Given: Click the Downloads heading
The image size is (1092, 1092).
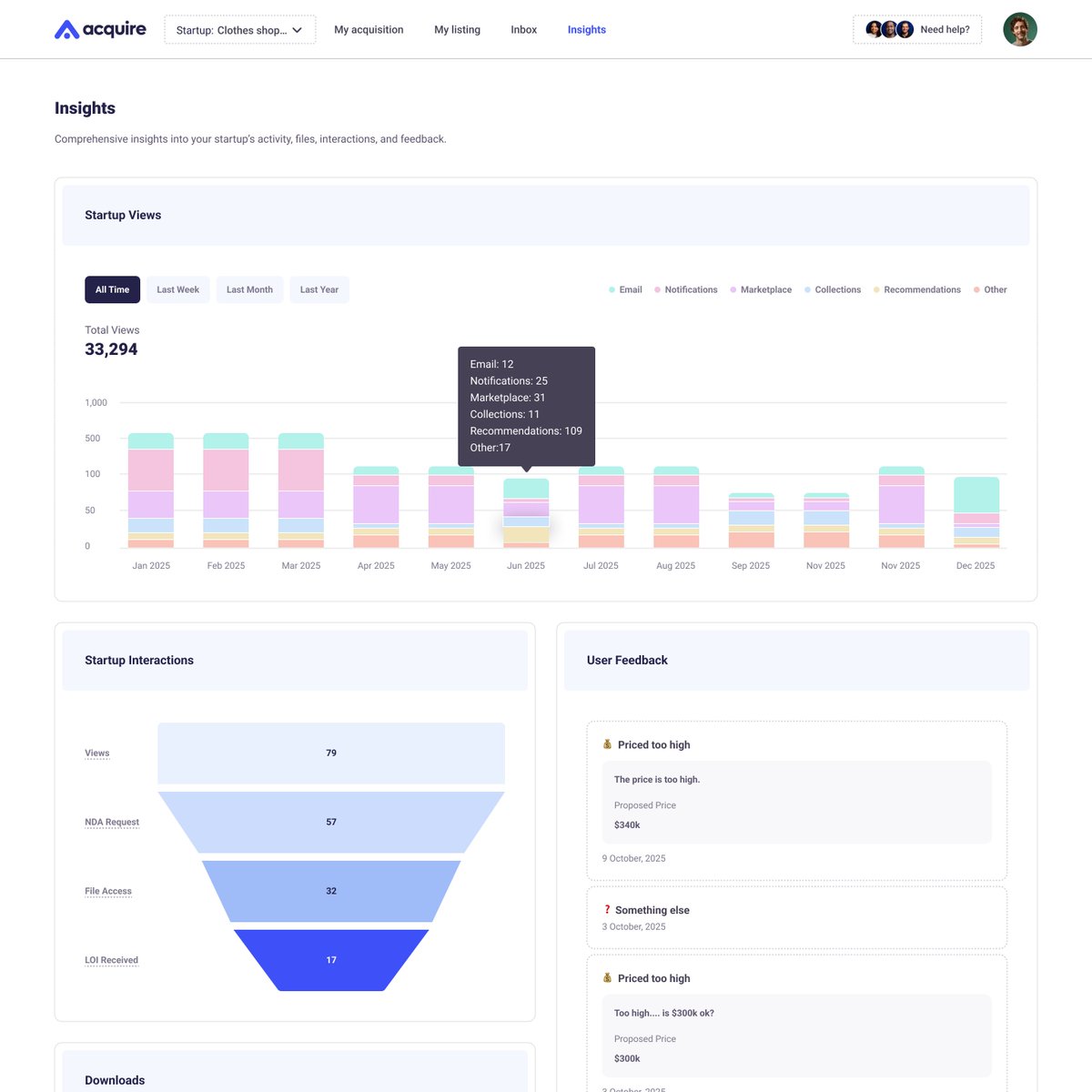Looking at the screenshot, I should point(115,1080).
